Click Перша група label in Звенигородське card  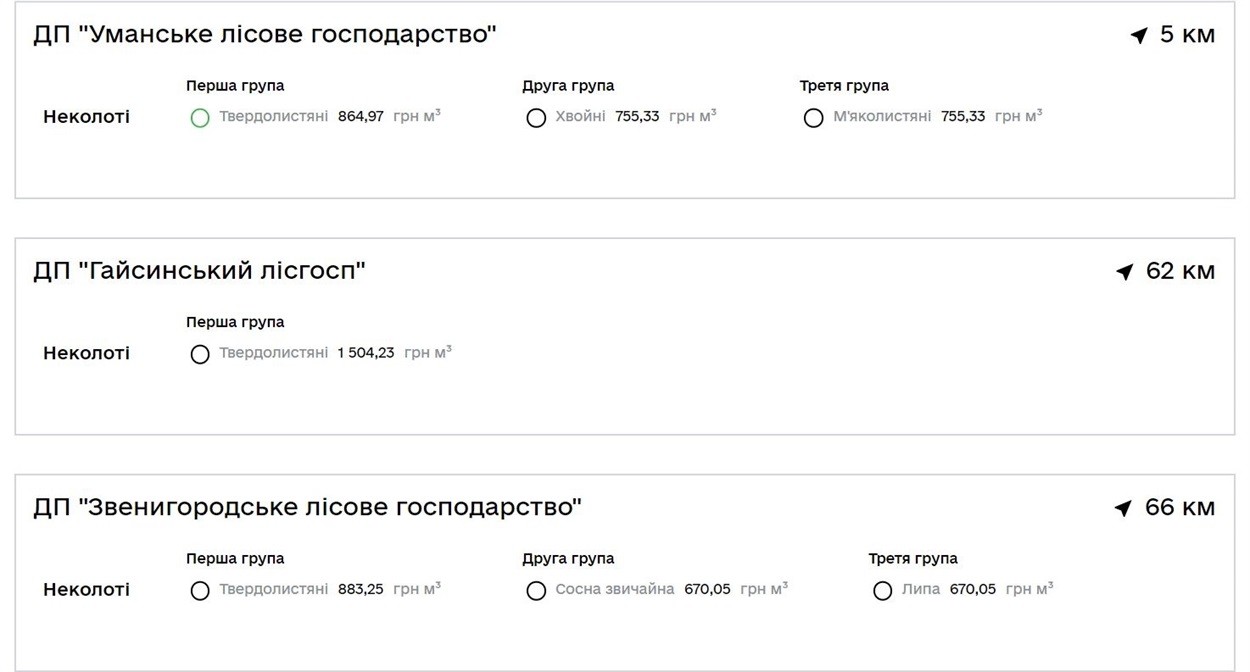pos(235,559)
